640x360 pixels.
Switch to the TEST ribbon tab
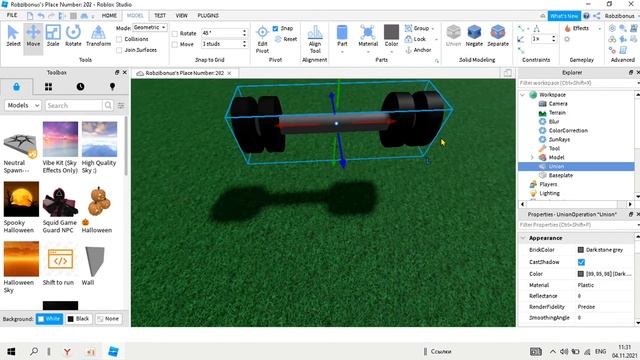[160, 16]
